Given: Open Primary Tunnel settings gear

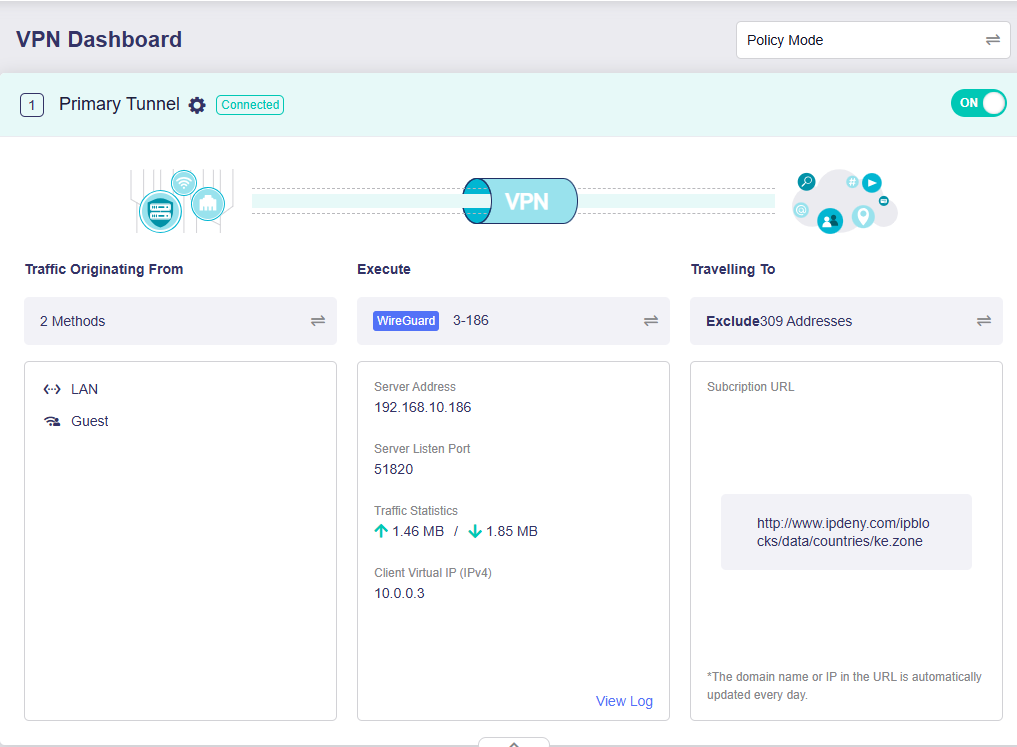Looking at the screenshot, I should pyautogui.click(x=197, y=105).
